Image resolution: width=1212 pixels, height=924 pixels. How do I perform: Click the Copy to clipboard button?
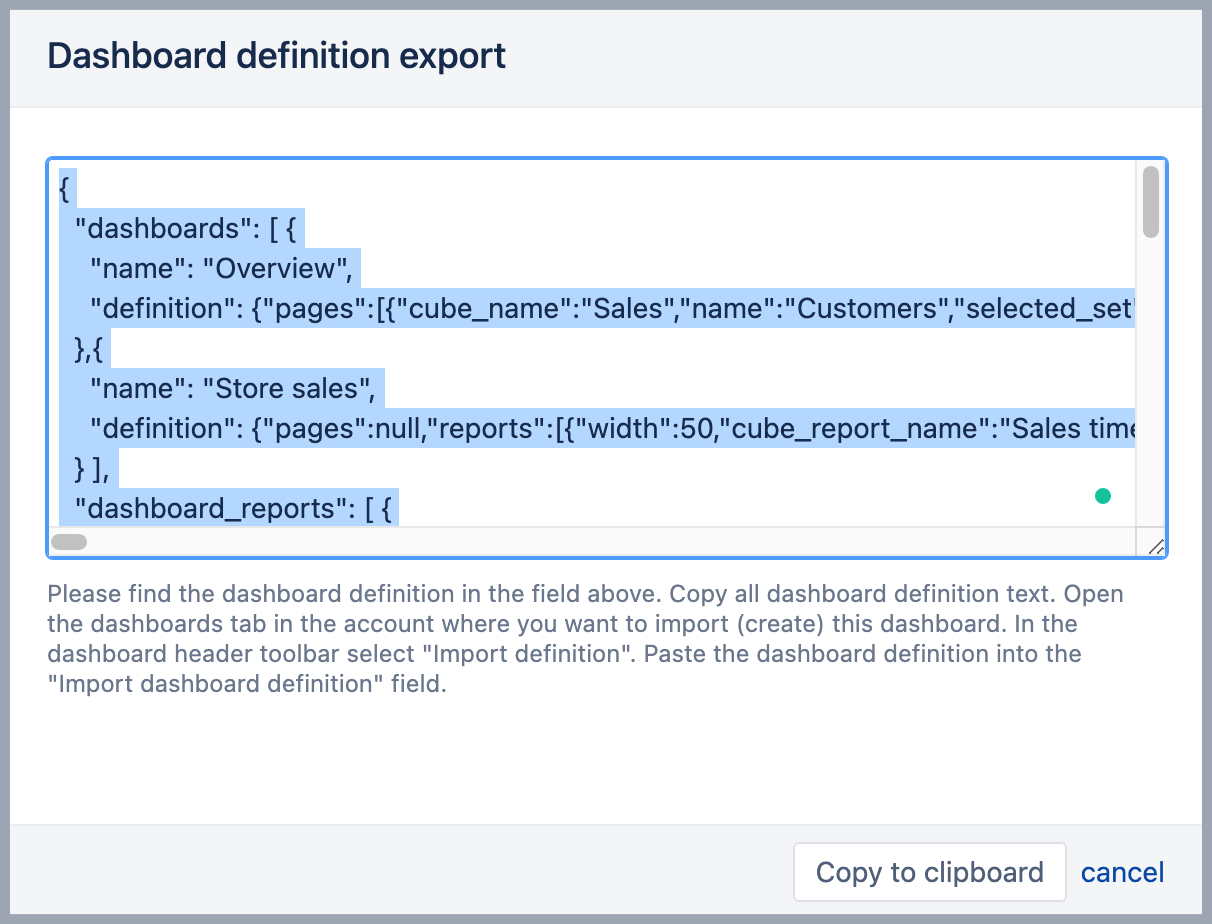(x=929, y=872)
